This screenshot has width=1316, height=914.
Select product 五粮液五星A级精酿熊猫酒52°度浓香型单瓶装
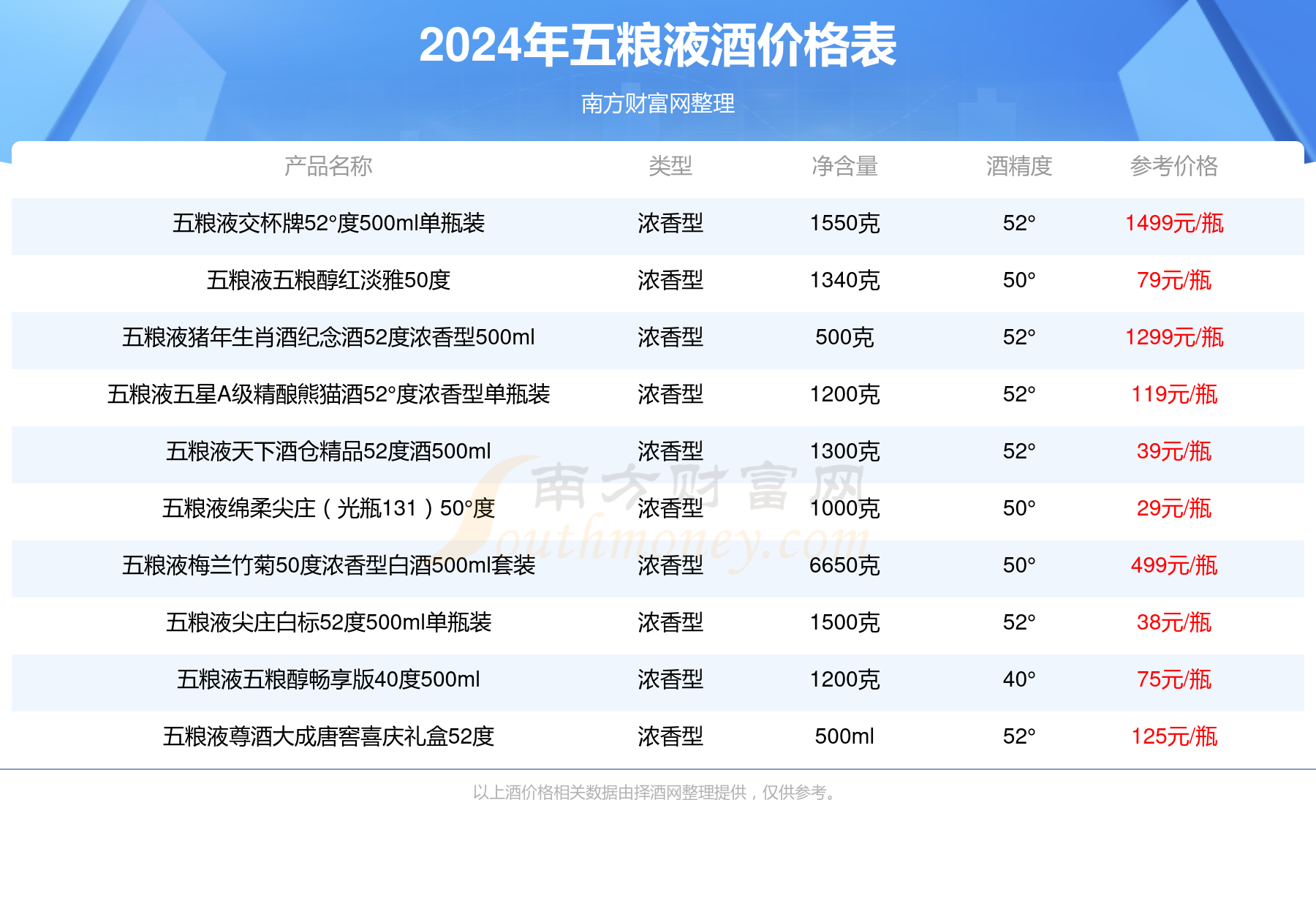click(x=328, y=394)
